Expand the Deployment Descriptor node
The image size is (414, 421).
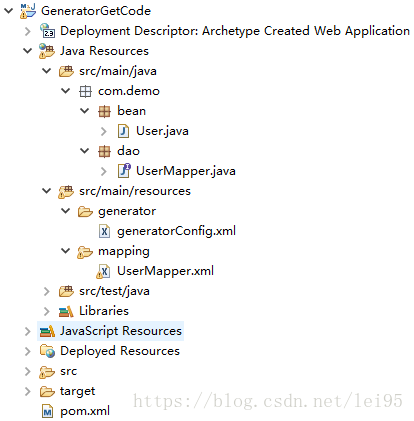coord(28,31)
